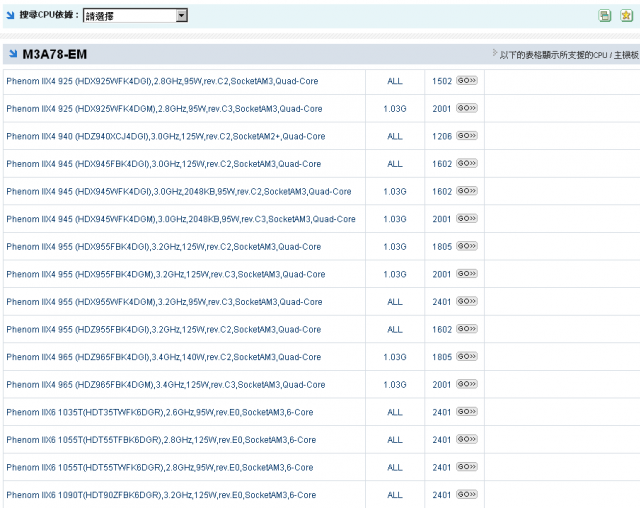Click GO button for Phenom IIX4 965 HDZ965FBK4DGI
640x508 pixels.
pyautogui.click(x=467, y=357)
